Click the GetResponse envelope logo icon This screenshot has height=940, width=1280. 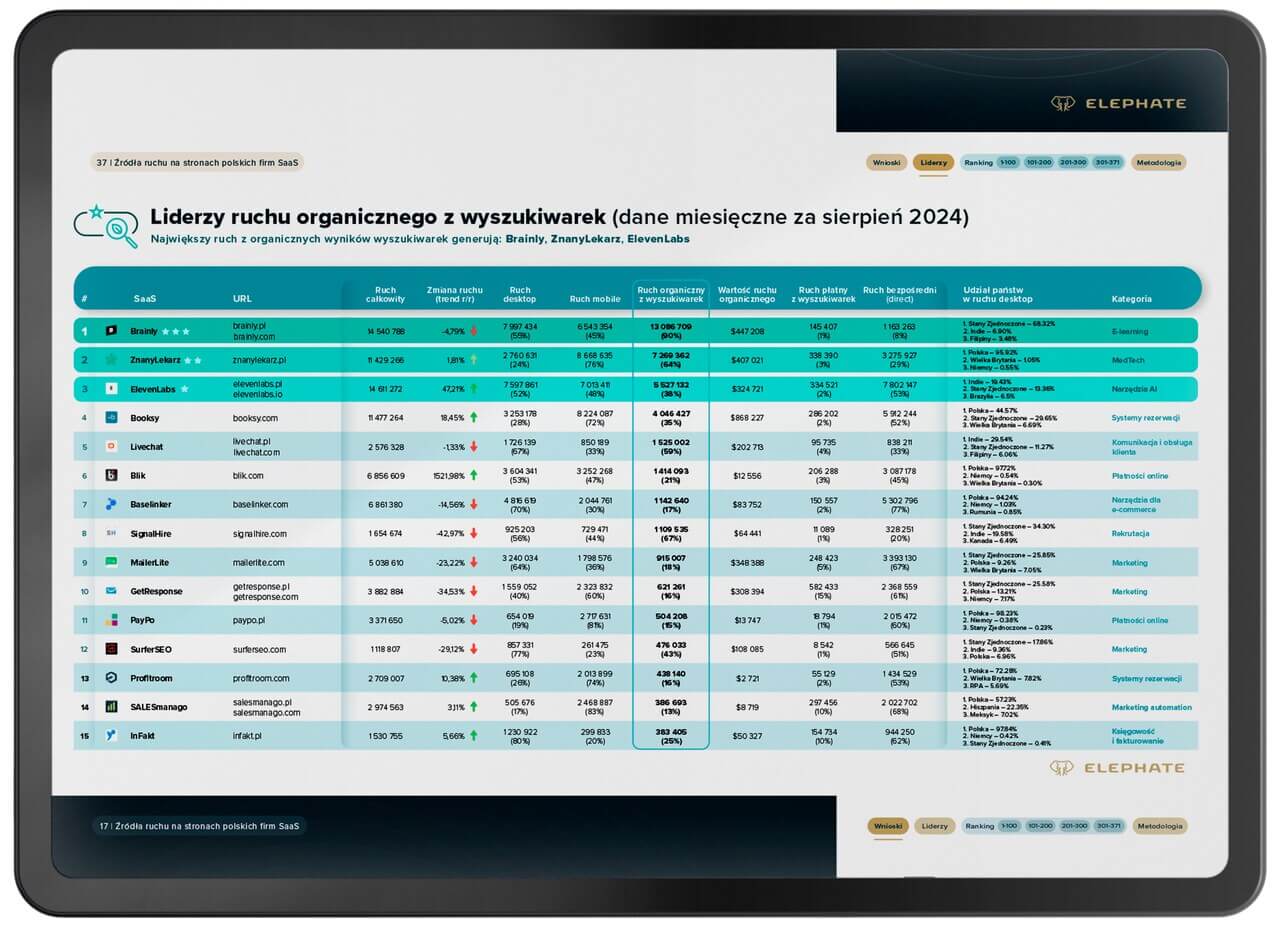[112, 591]
